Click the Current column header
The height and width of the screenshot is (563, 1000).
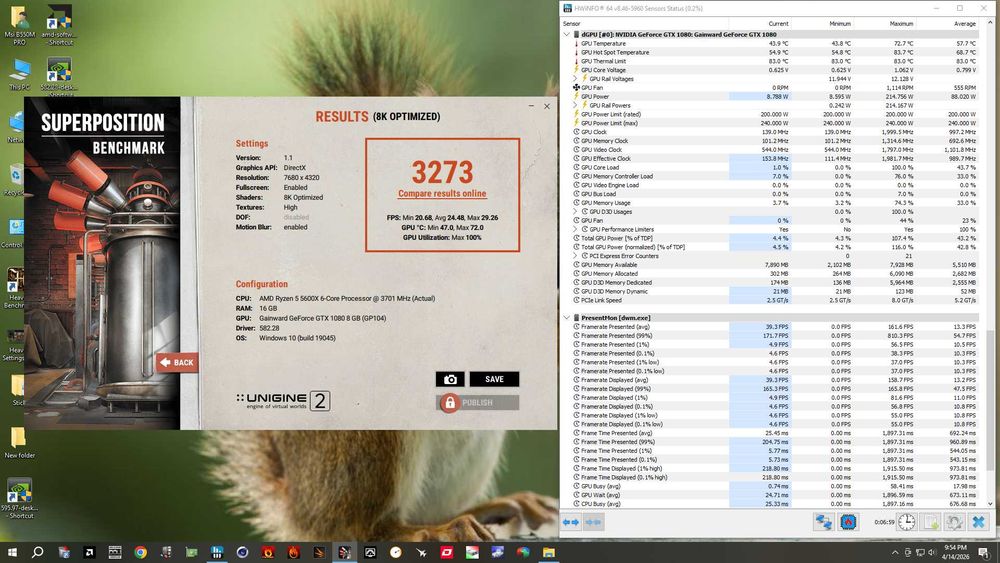(760, 24)
